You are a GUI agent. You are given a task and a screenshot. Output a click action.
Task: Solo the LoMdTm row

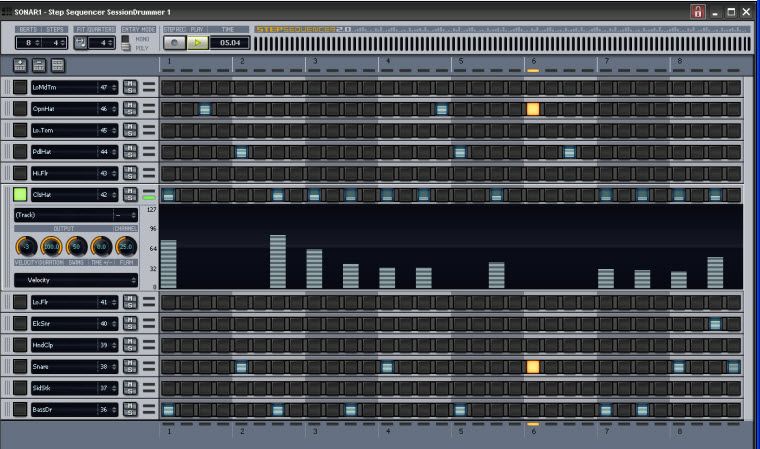click(x=130, y=91)
